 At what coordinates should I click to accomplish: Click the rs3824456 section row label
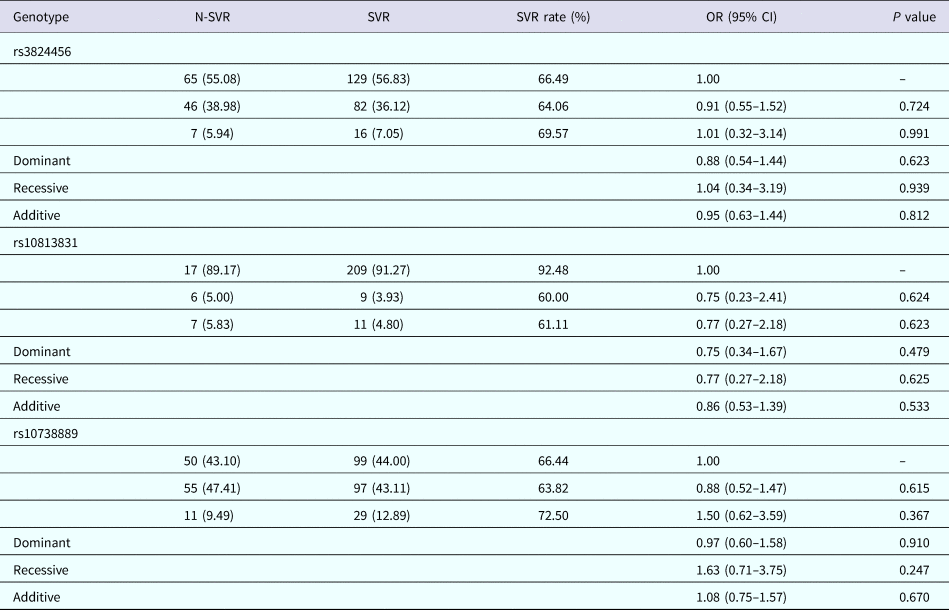click(x=46, y=50)
